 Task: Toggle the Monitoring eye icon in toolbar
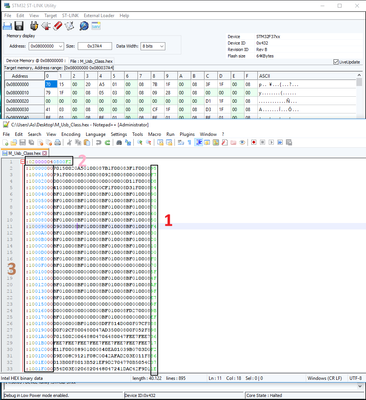point(242,142)
